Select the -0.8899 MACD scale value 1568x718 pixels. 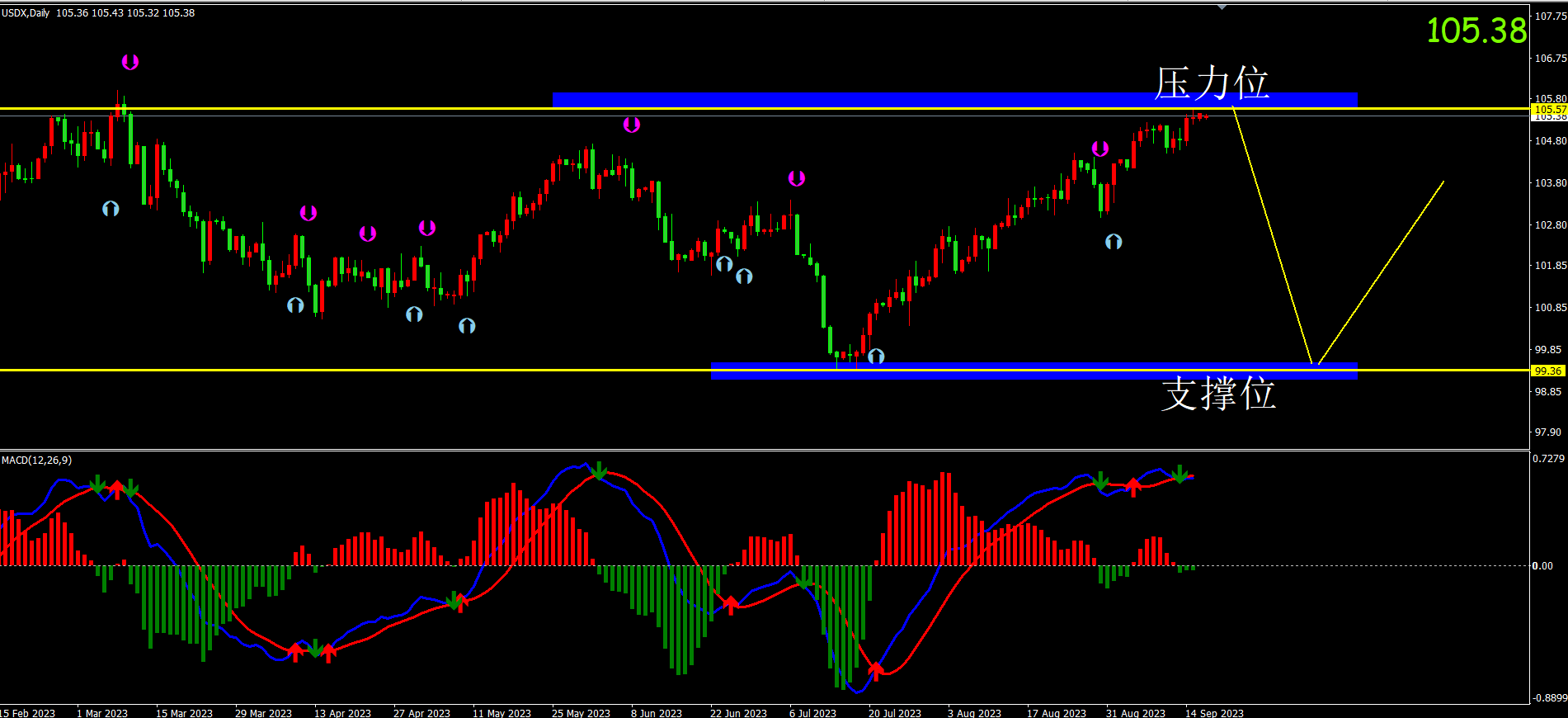click(x=1549, y=697)
